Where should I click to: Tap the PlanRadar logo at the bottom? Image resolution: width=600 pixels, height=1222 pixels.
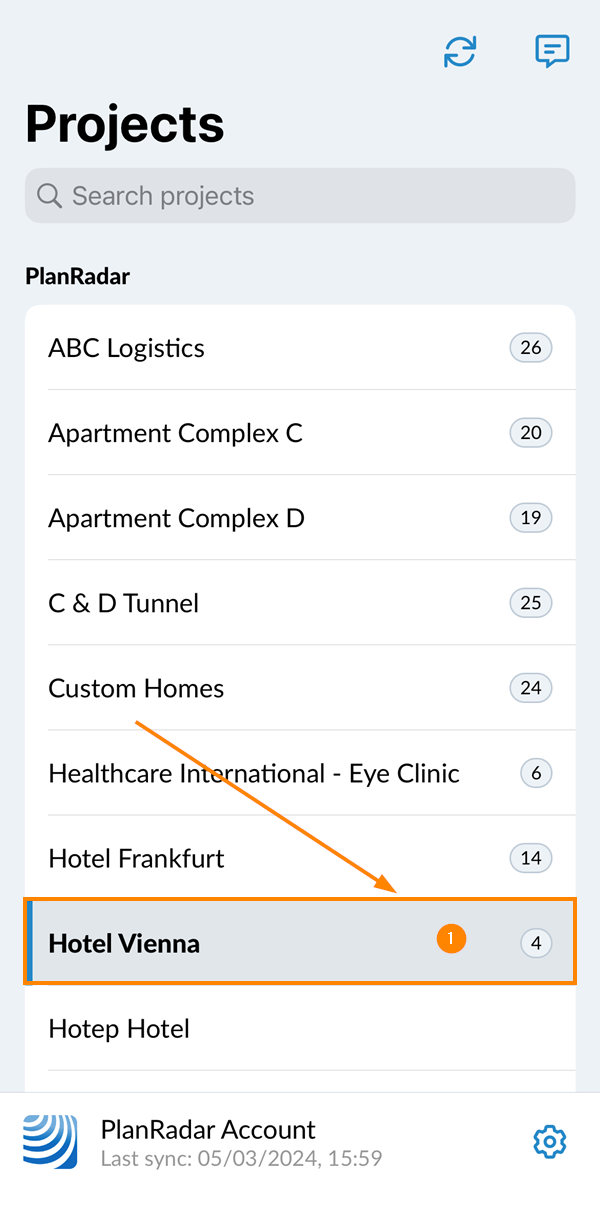tap(50, 1141)
